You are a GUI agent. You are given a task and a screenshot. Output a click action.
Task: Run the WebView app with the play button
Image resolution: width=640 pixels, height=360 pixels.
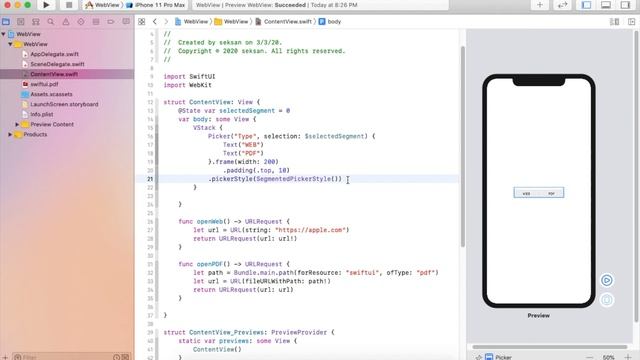click(46, 5)
